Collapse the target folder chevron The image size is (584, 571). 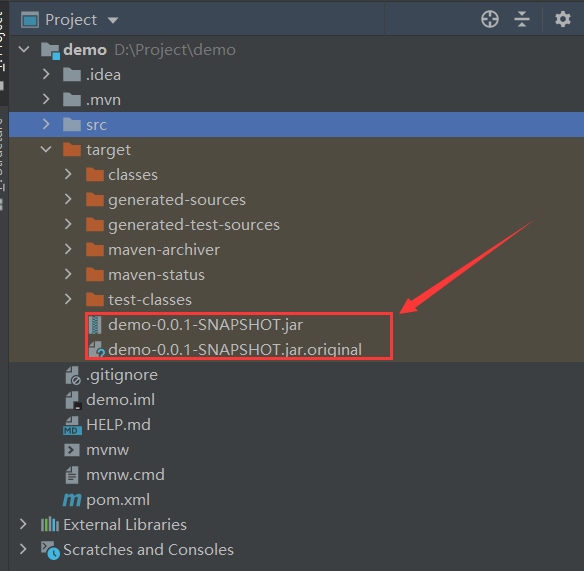tap(46, 149)
